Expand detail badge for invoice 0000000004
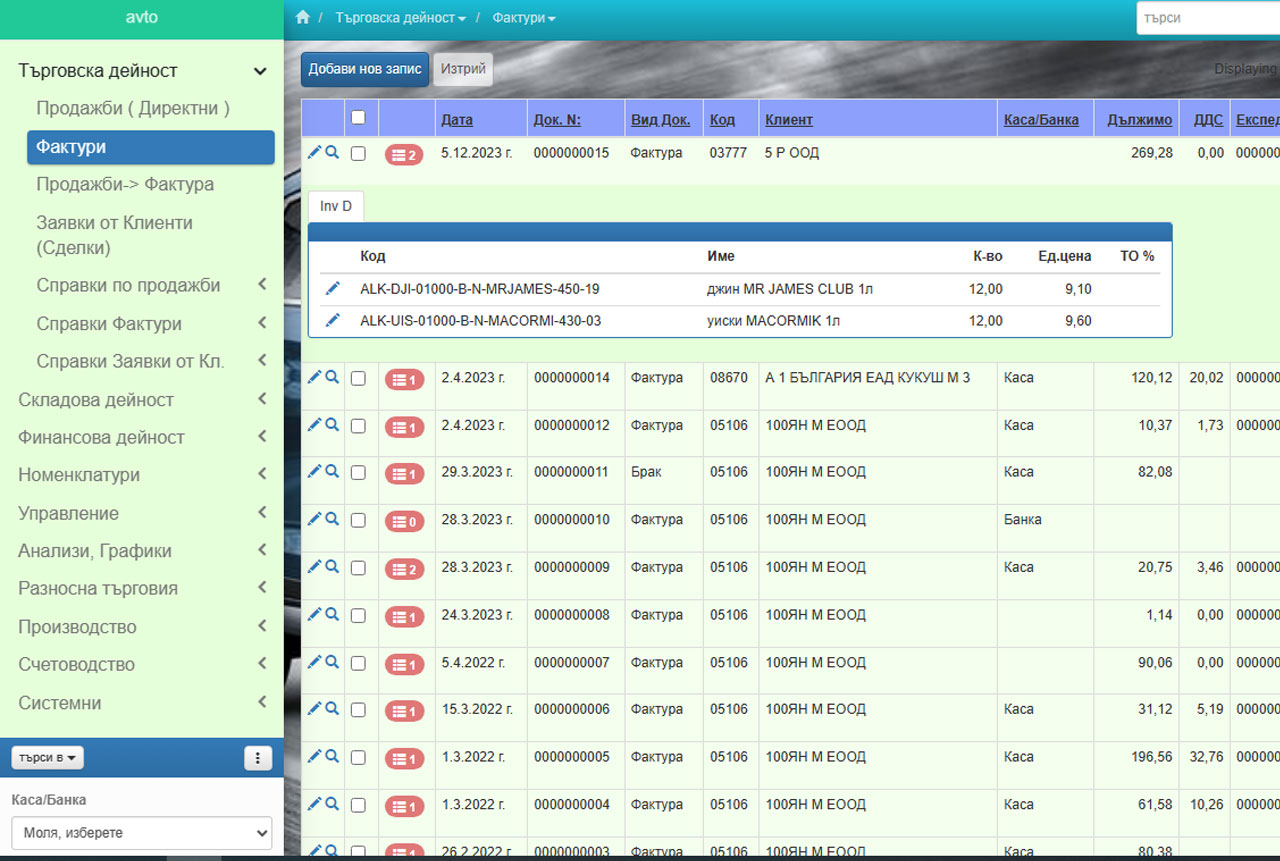The width and height of the screenshot is (1280, 861). pyautogui.click(x=404, y=806)
